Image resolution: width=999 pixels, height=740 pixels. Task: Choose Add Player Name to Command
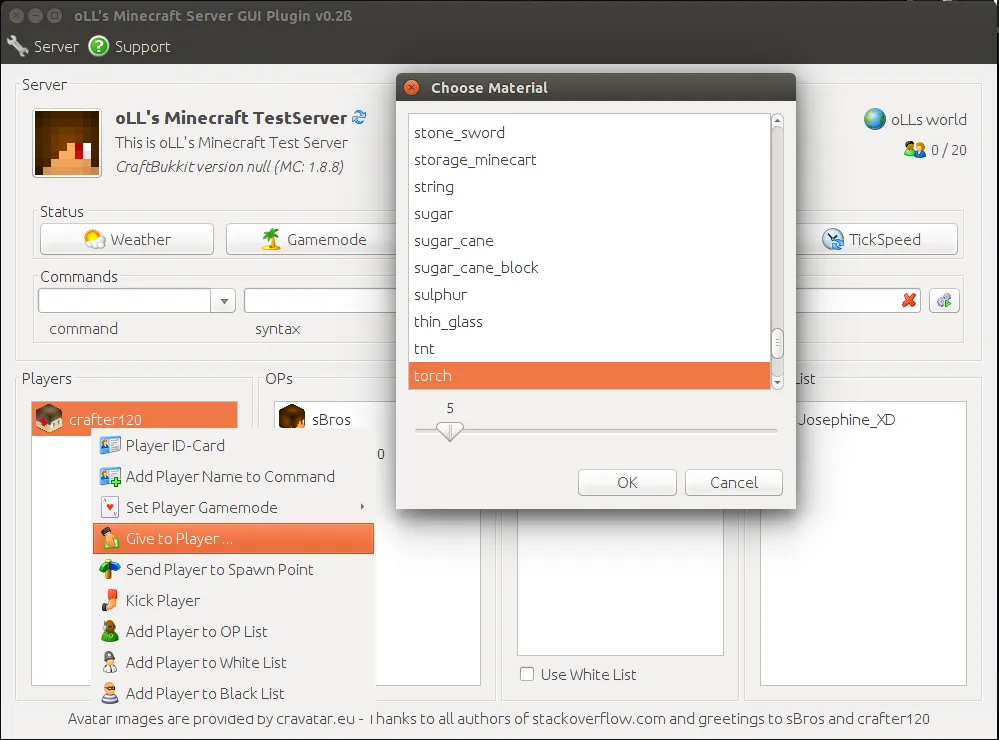click(233, 476)
